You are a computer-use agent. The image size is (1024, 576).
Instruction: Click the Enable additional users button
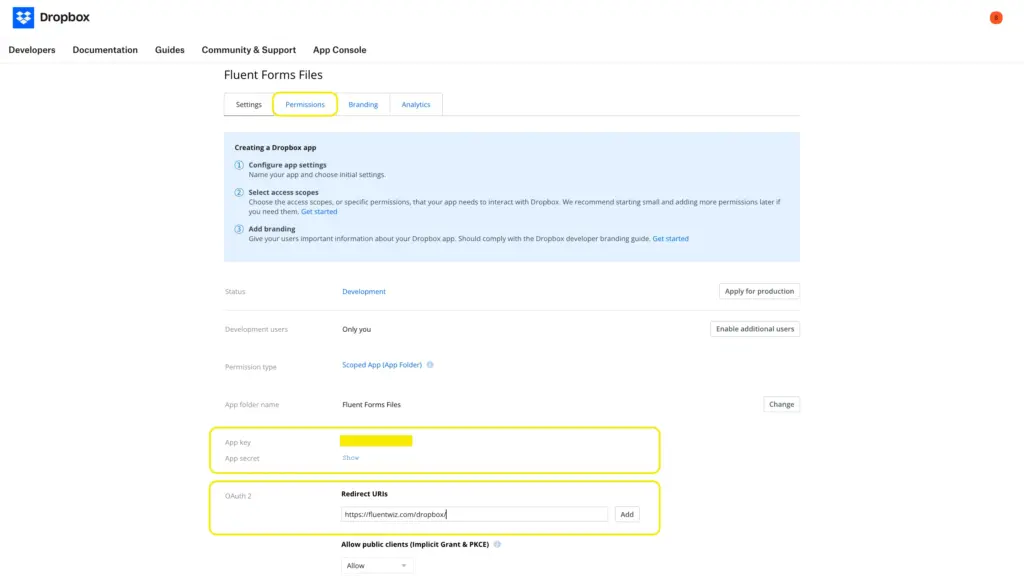[x=755, y=328]
